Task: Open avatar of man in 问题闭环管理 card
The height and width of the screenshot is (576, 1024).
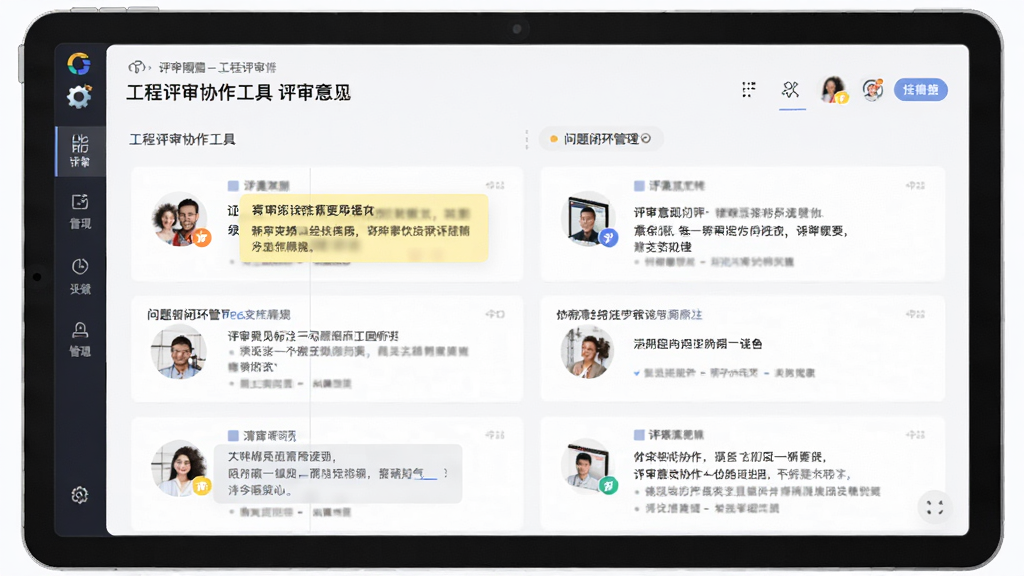Action: click(179, 353)
